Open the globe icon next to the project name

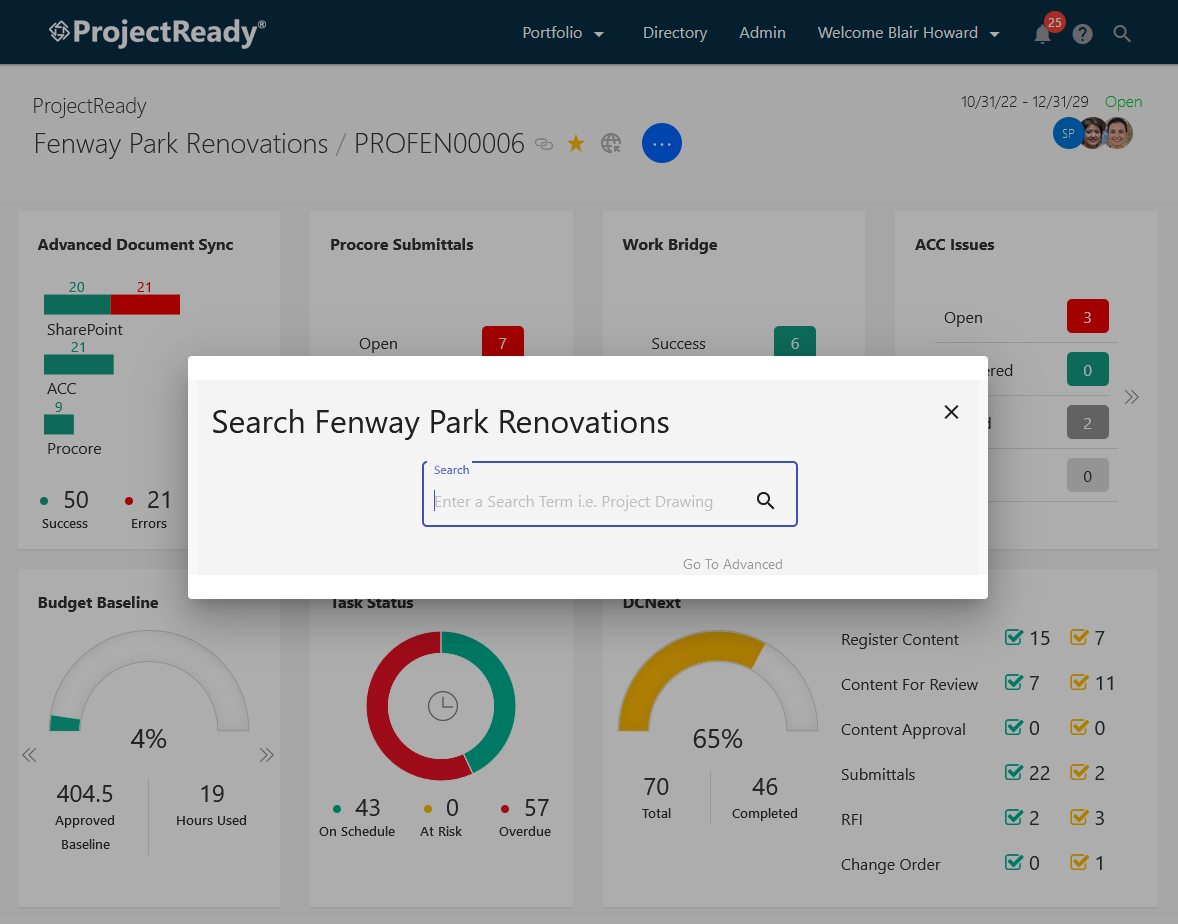pyautogui.click(x=610, y=143)
